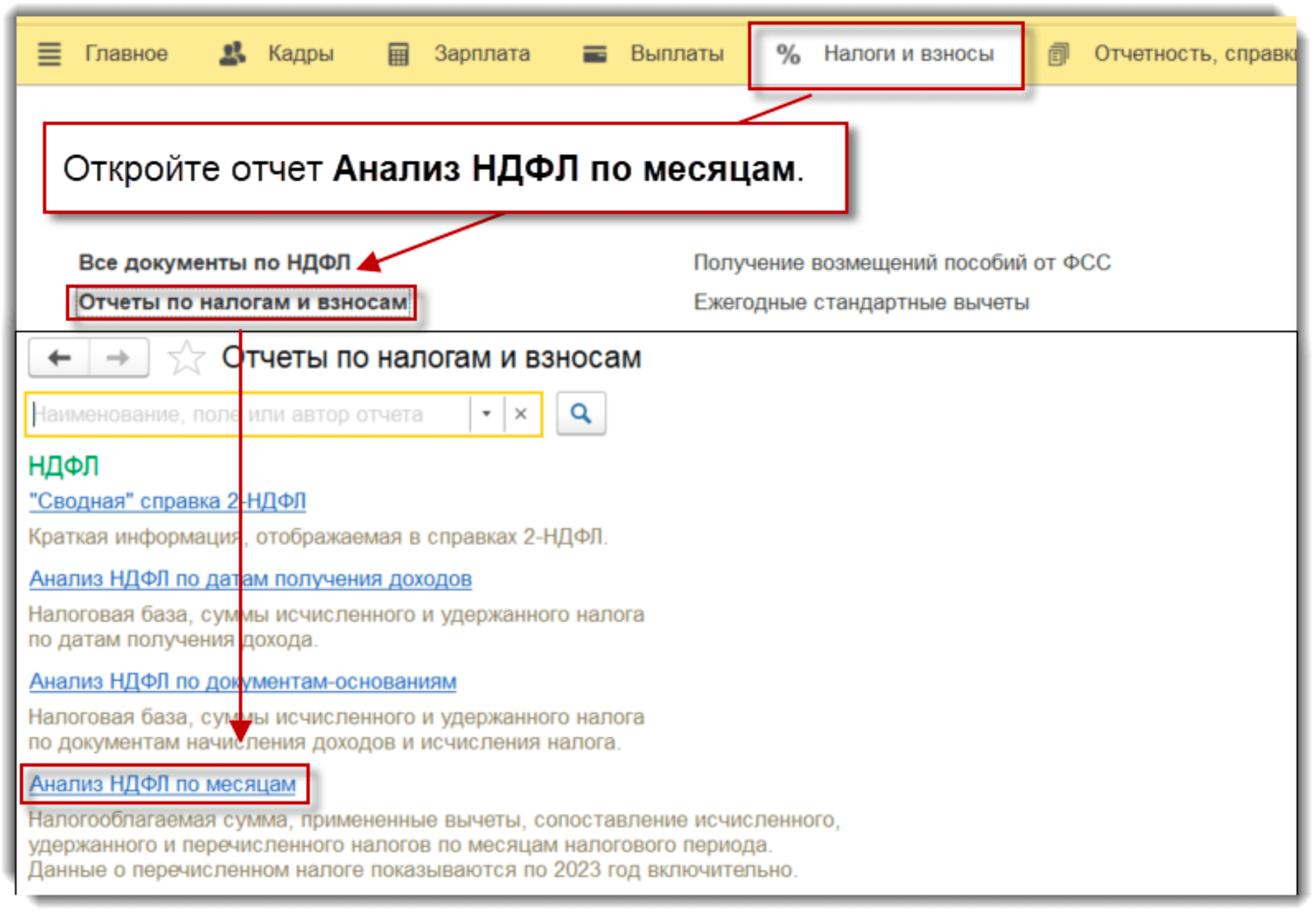This screenshot has height=913, width=1316.
Task: Click the percent icon next to Налоги и взносы
Action: 788,54
